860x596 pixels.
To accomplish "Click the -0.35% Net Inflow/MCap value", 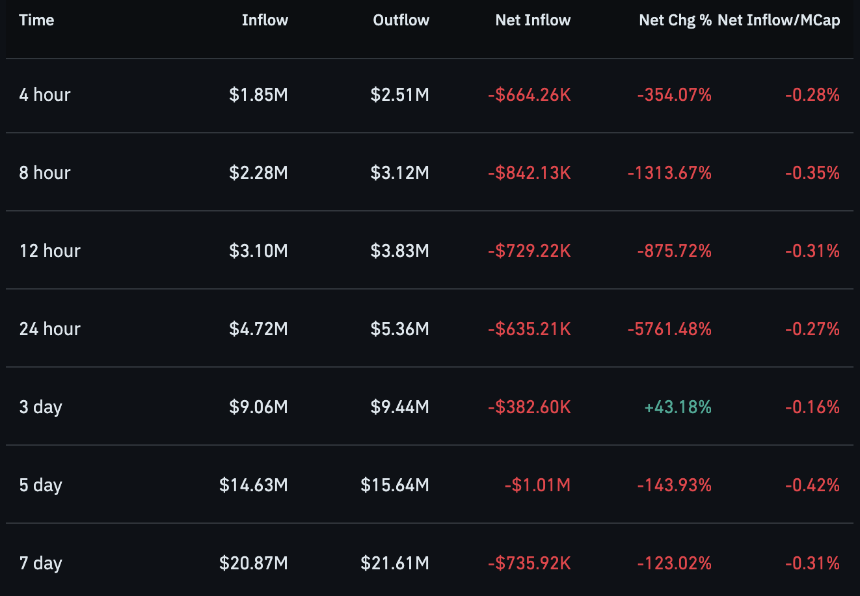I will (x=812, y=173).
